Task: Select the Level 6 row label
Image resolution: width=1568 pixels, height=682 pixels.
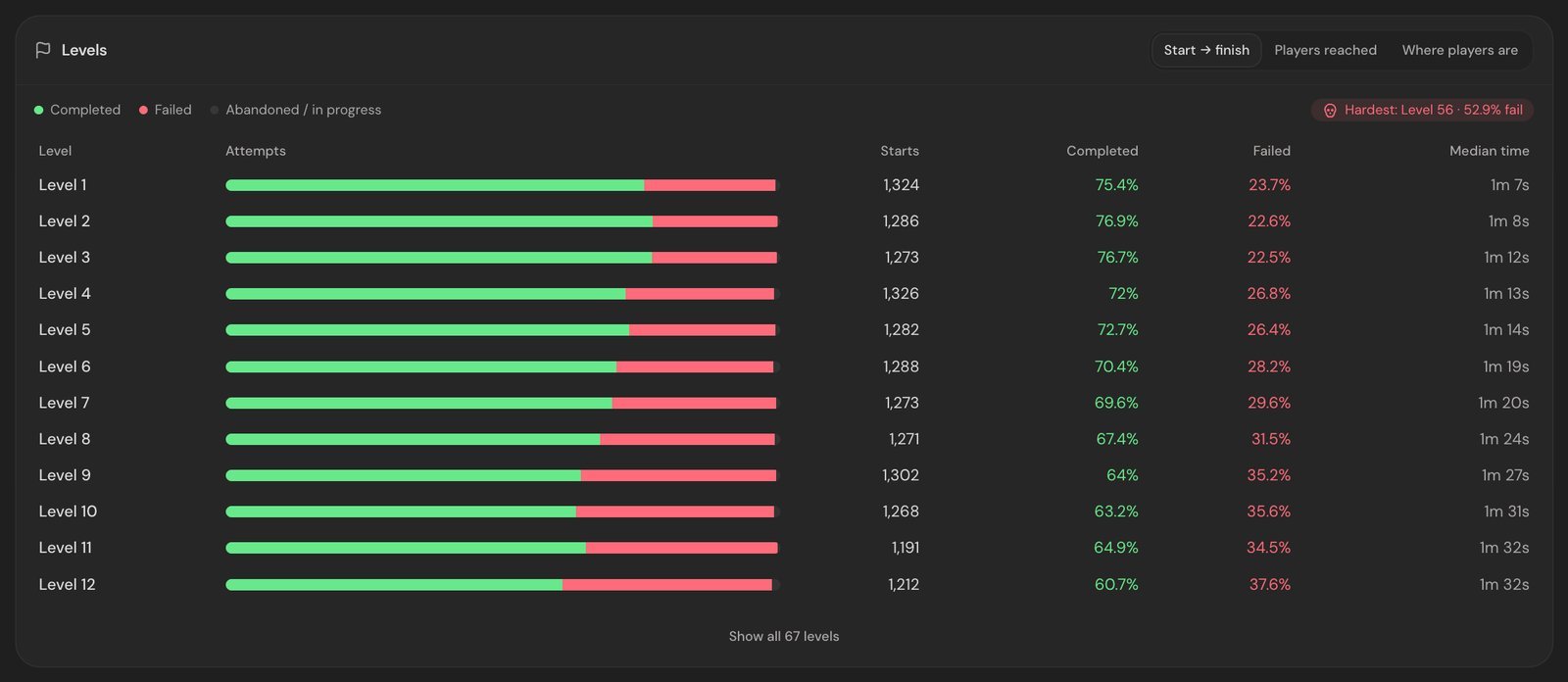Action: click(x=65, y=366)
